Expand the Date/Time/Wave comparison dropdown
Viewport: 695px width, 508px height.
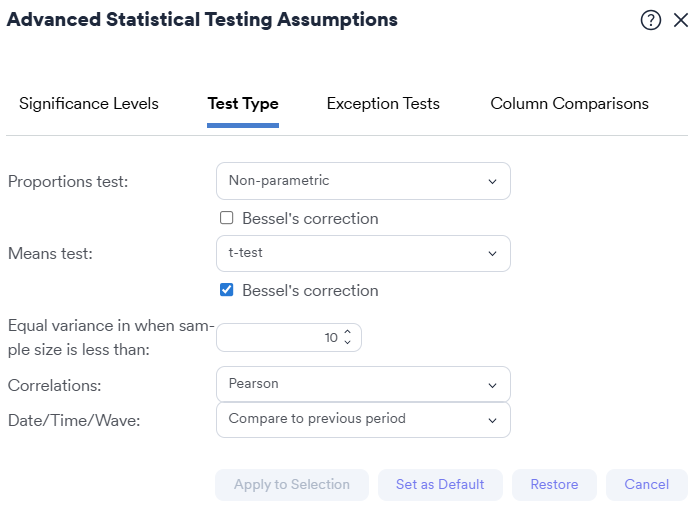363,420
